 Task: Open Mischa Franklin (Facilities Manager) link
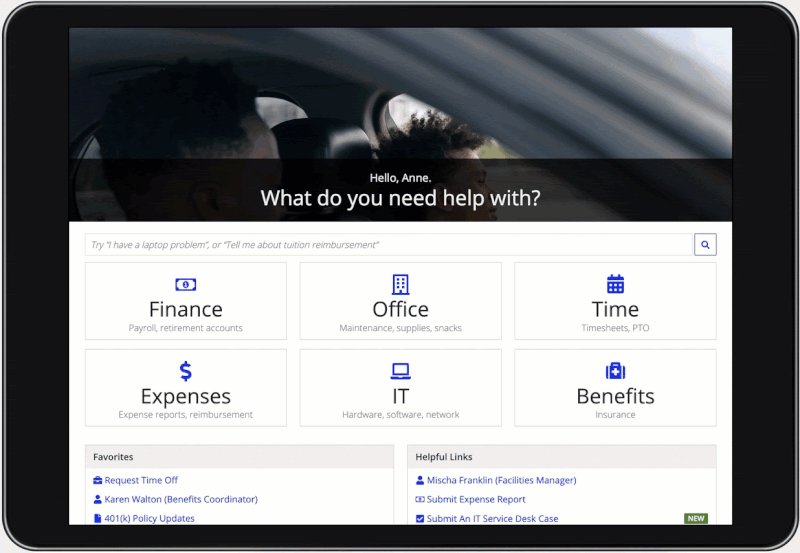502,480
